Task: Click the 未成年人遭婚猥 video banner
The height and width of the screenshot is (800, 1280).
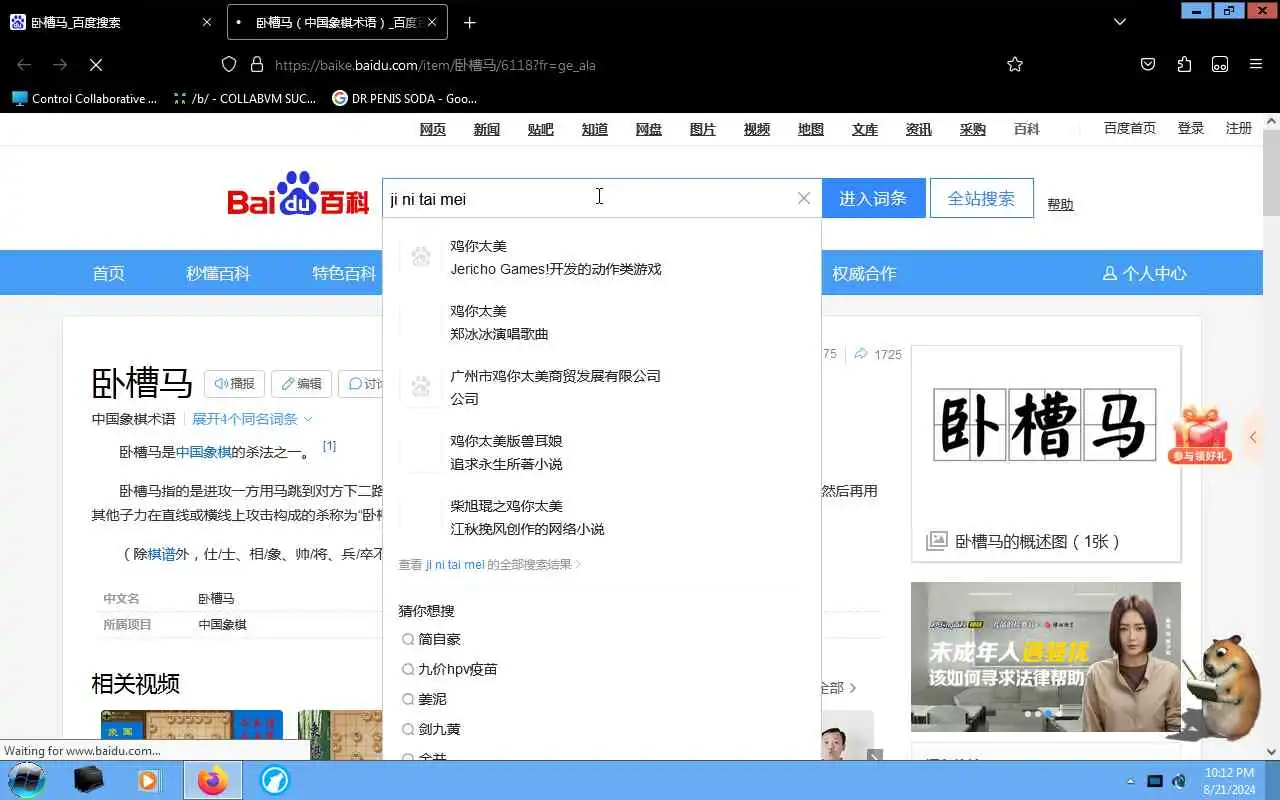Action: (1046, 656)
